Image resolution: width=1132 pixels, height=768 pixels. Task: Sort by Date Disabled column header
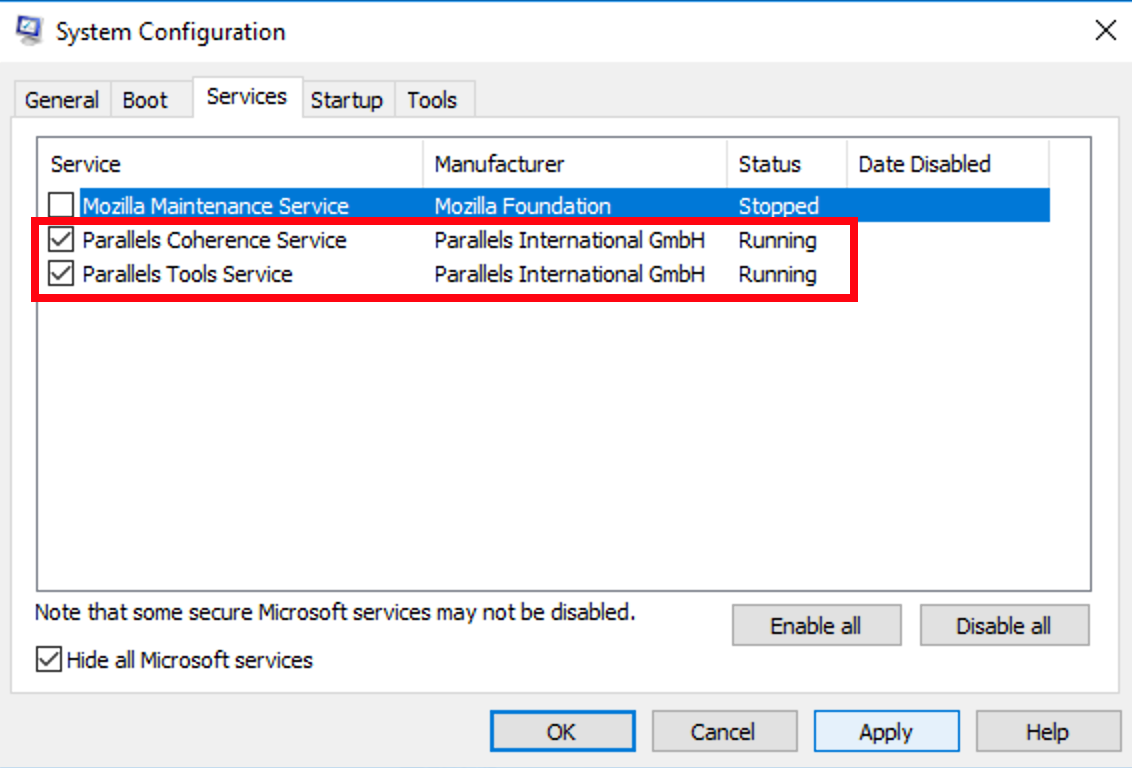click(x=946, y=164)
